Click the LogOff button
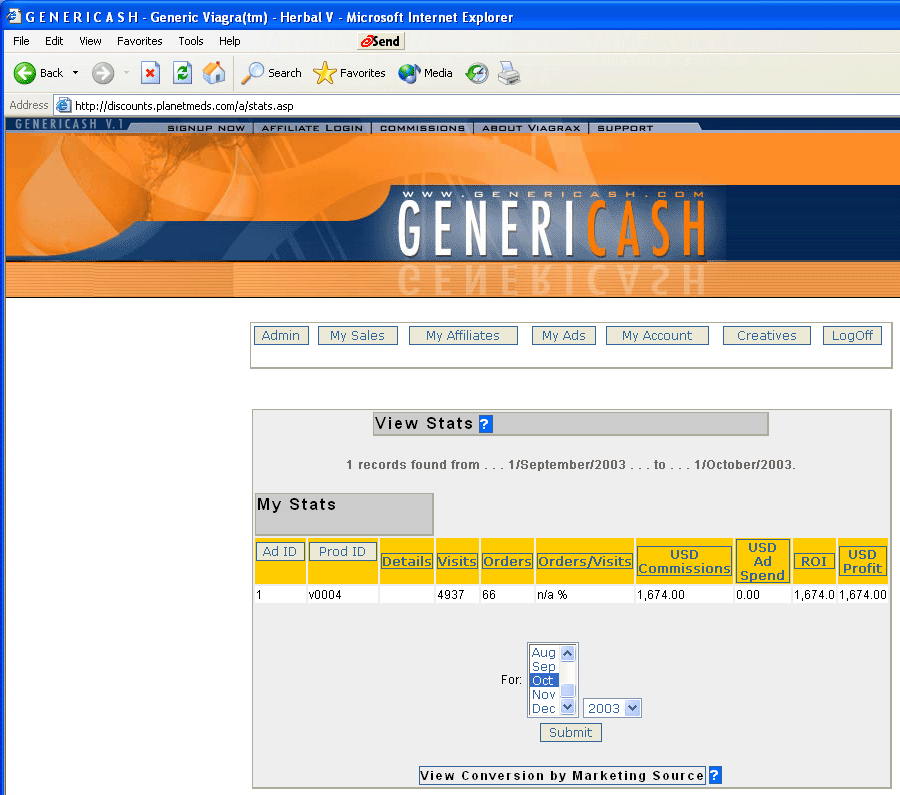 [x=852, y=336]
